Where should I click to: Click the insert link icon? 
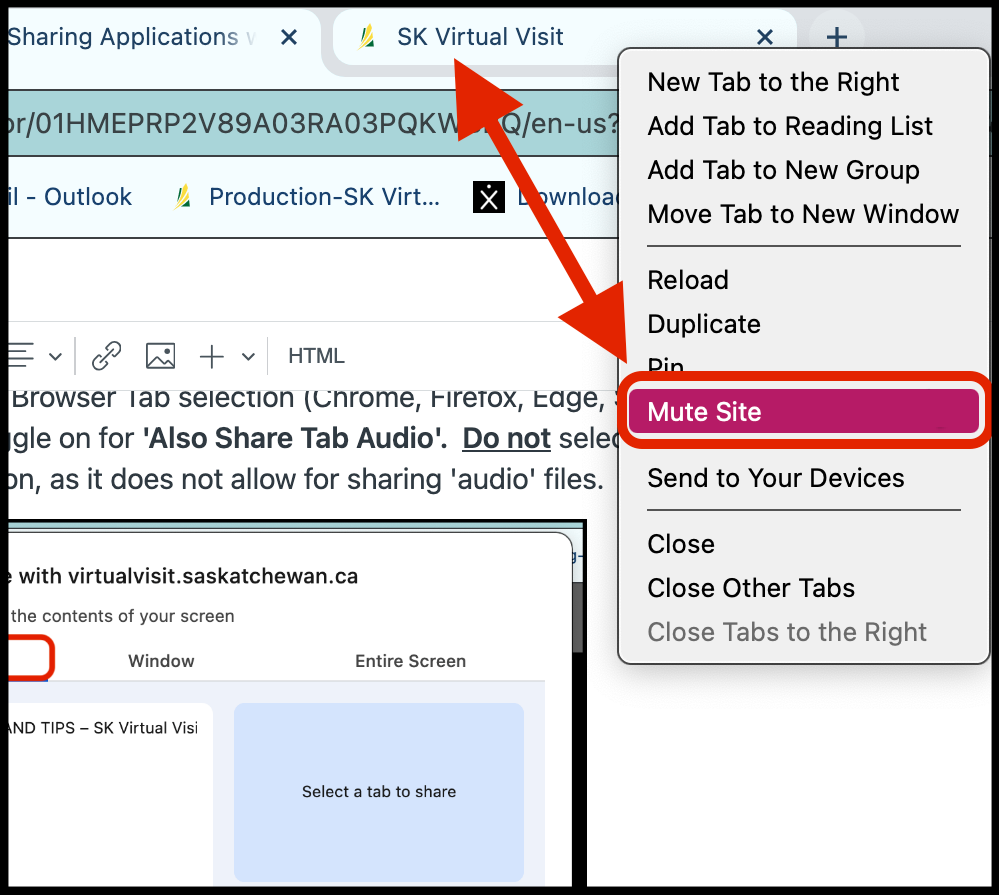click(x=106, y=355)
